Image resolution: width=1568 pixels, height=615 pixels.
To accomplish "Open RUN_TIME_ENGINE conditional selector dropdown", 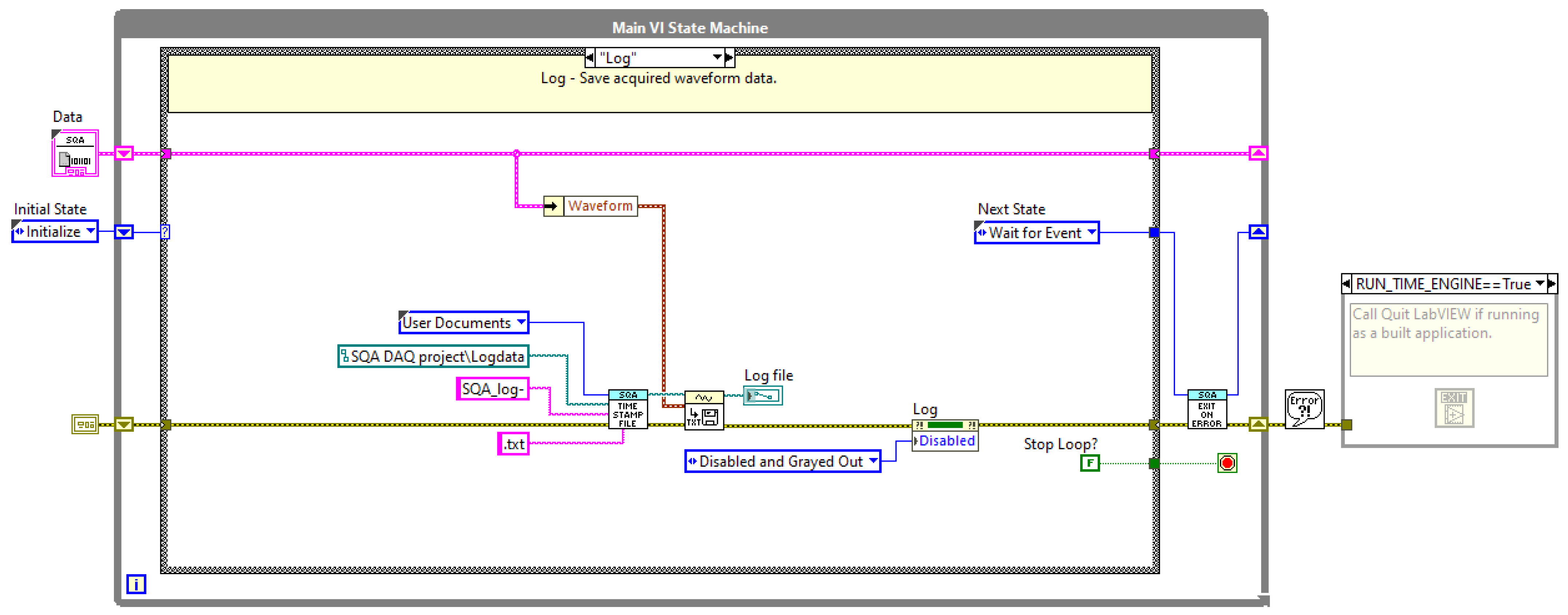I will (1539, 284).
